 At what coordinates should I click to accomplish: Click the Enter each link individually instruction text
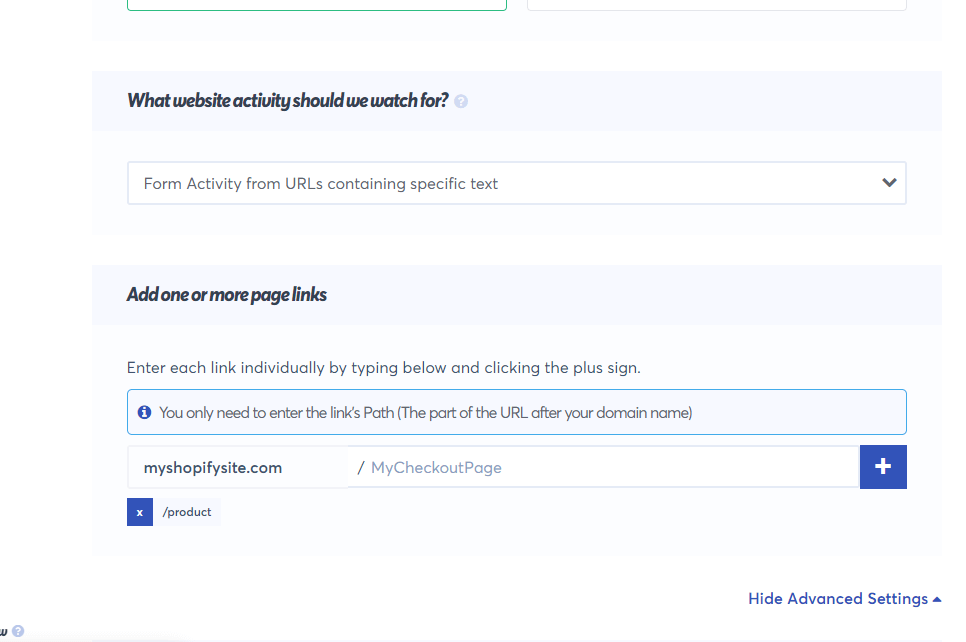384,368
